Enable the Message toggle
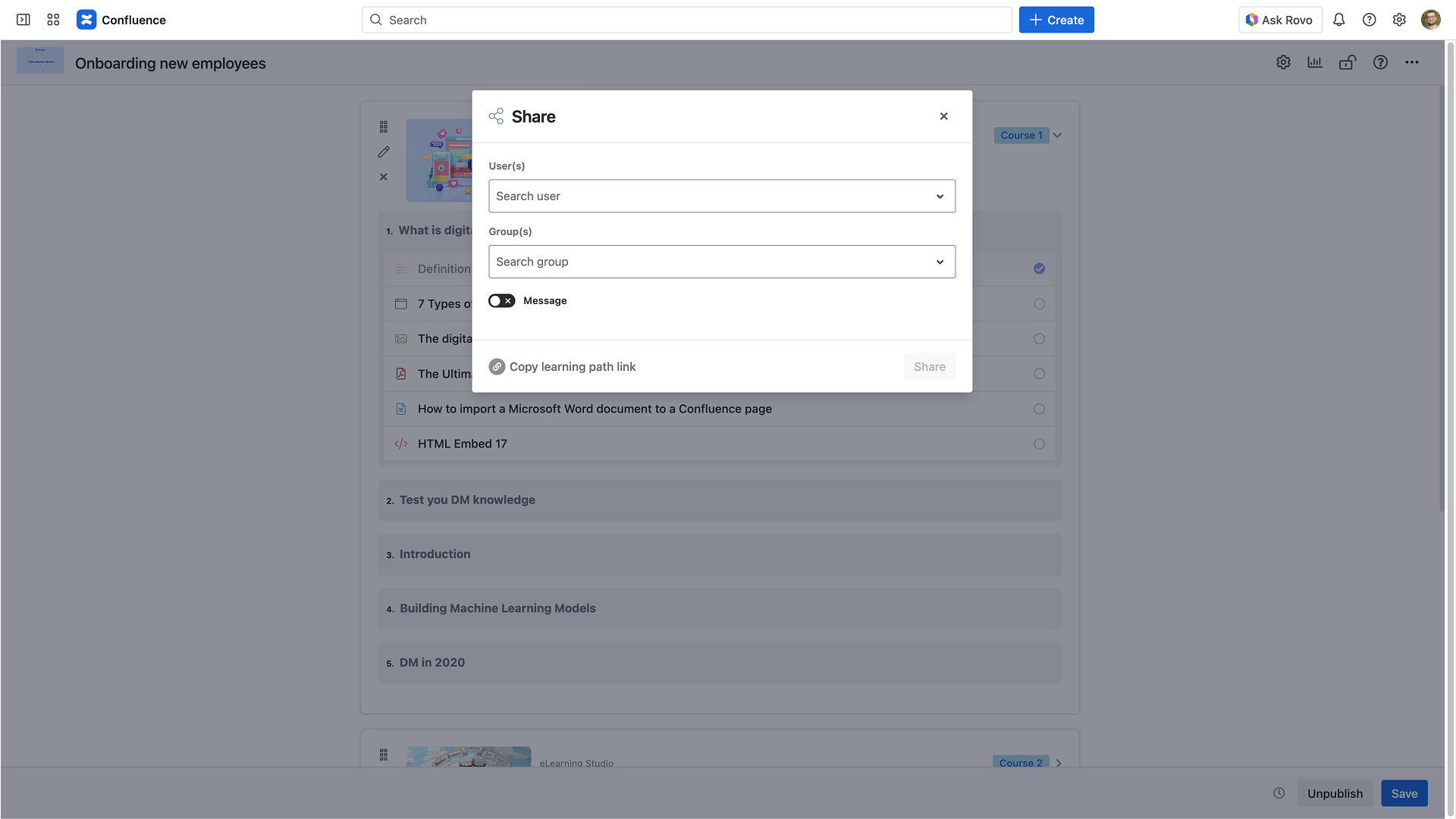The image size is (1456, 819). point(501,301)
